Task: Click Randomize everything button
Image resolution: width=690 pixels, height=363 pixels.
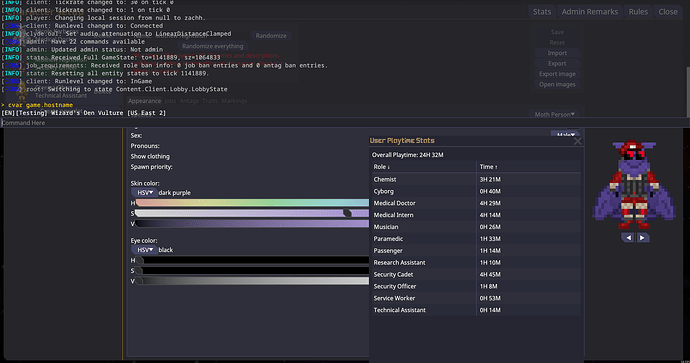Action: (x=213, y=46)
